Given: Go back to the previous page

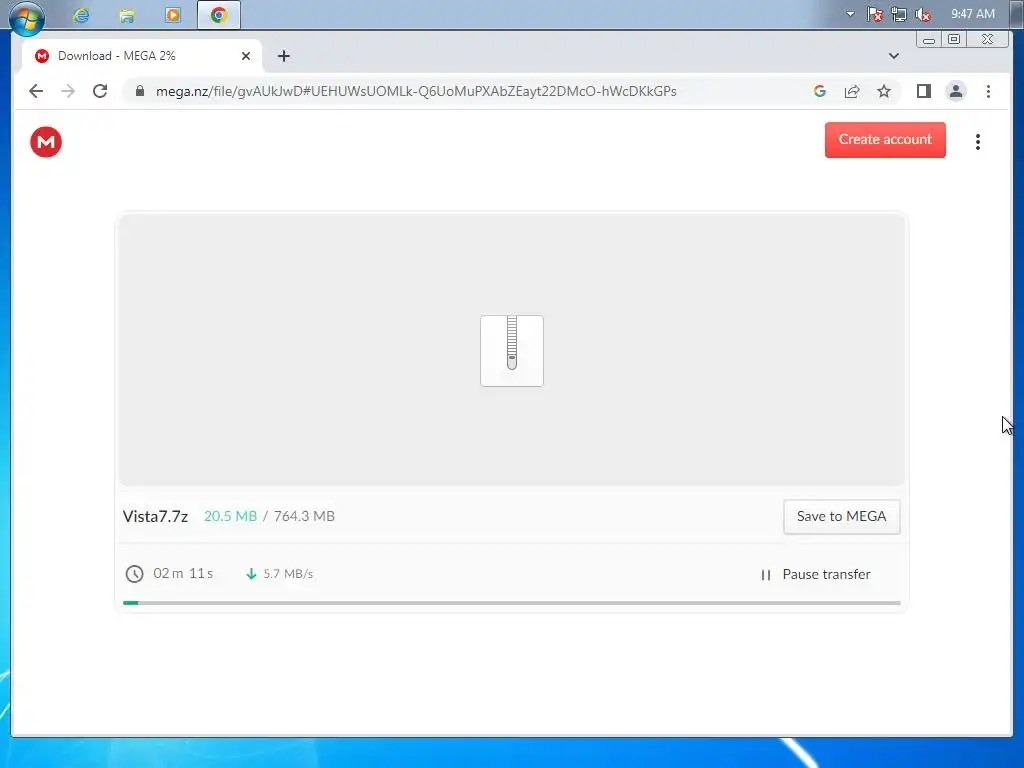Looking at the screenshot, I should (x=36, y=91).
